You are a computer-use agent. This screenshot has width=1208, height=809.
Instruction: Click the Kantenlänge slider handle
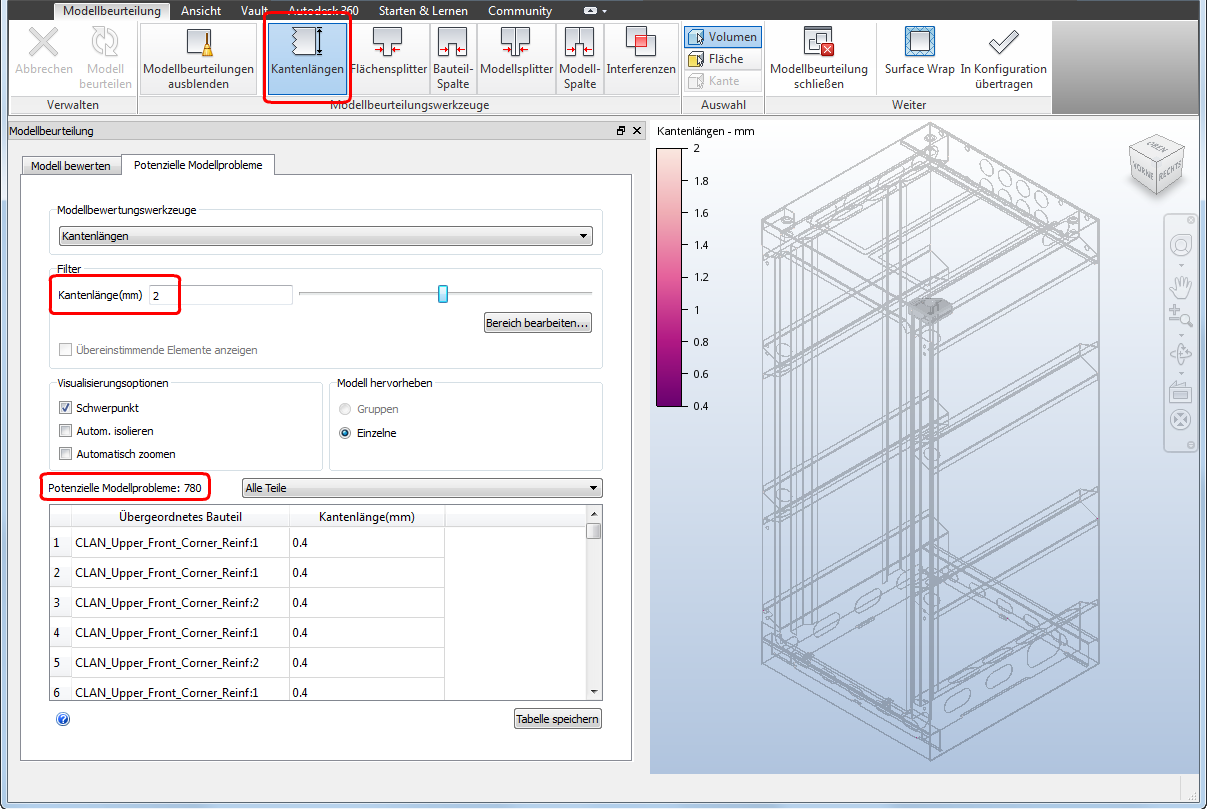coord(443,293)
